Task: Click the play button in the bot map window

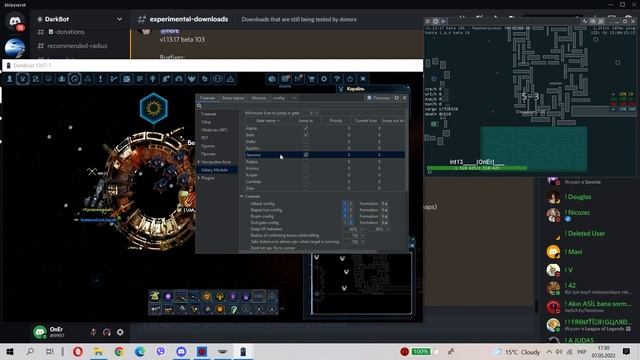Action: point(444,21)
